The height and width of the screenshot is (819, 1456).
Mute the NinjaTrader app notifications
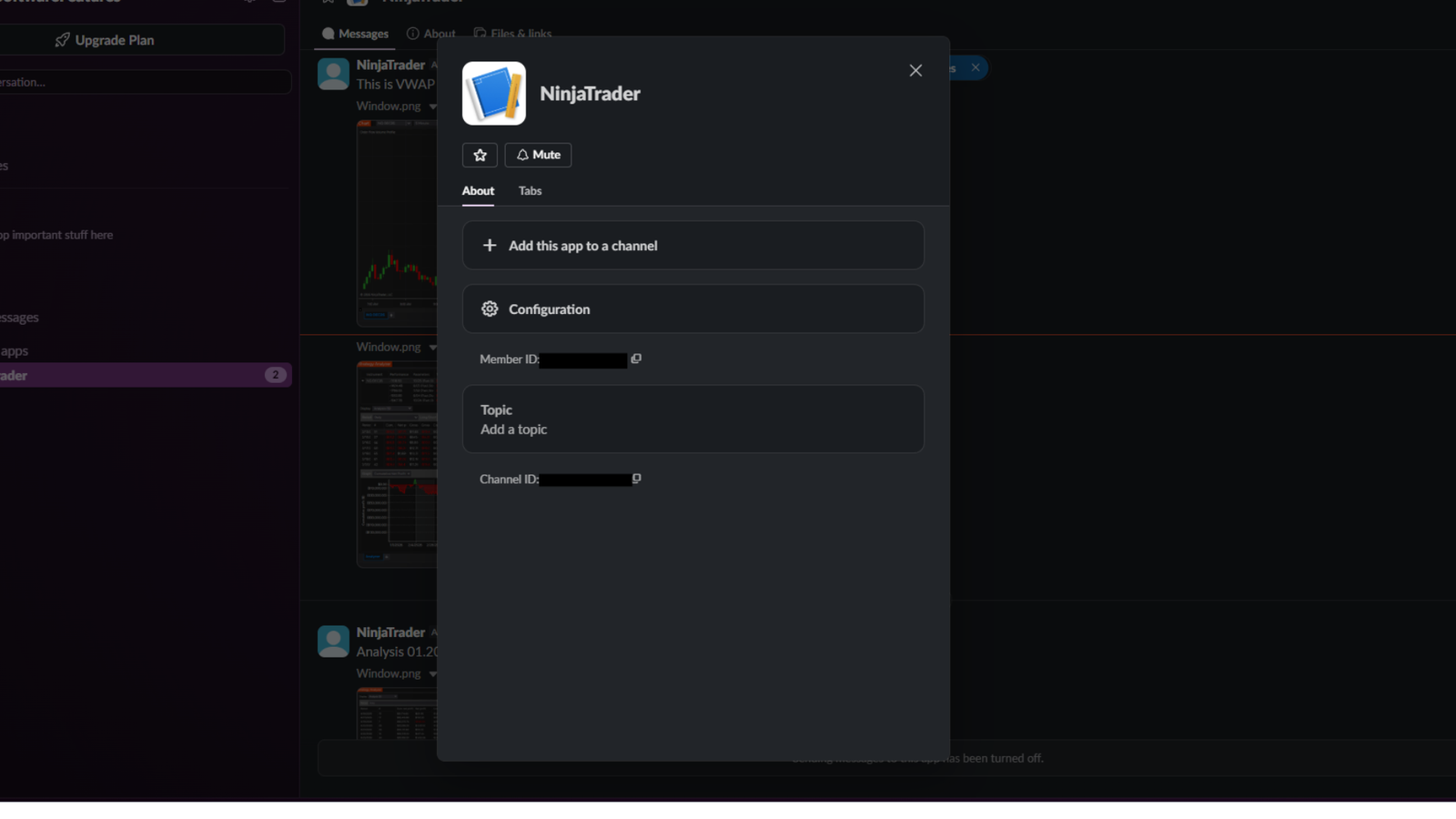[538, 155]
